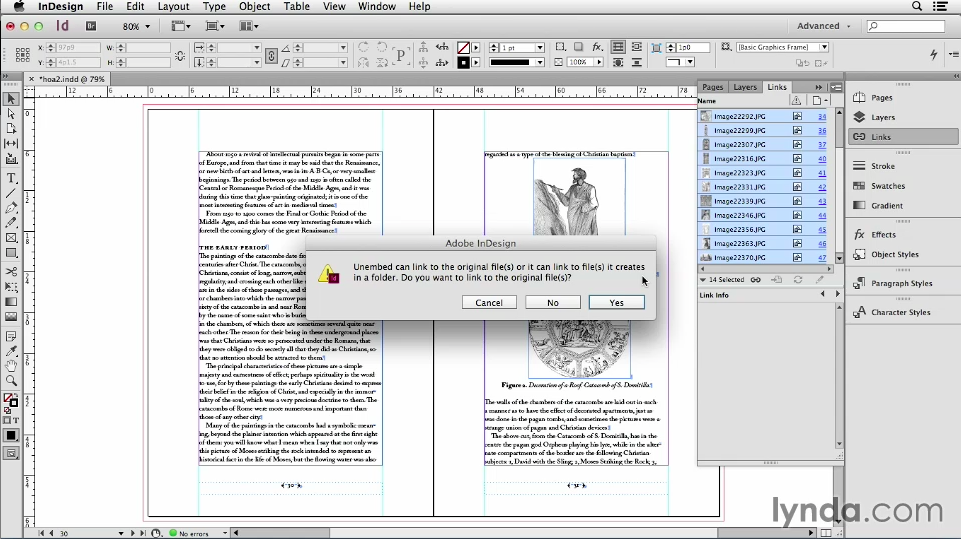The image size is (961, 539).
Task: Select Image22370.JPG in Links list
Action: (x=762, y=258)
